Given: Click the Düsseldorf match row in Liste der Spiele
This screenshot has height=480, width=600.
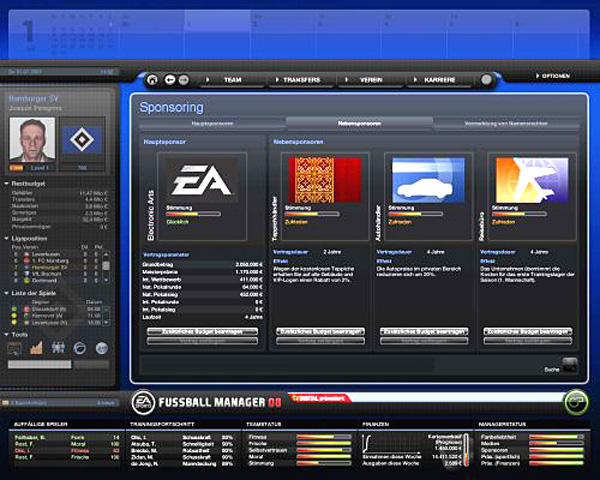Looking at the screenshot, I should 57,309.
